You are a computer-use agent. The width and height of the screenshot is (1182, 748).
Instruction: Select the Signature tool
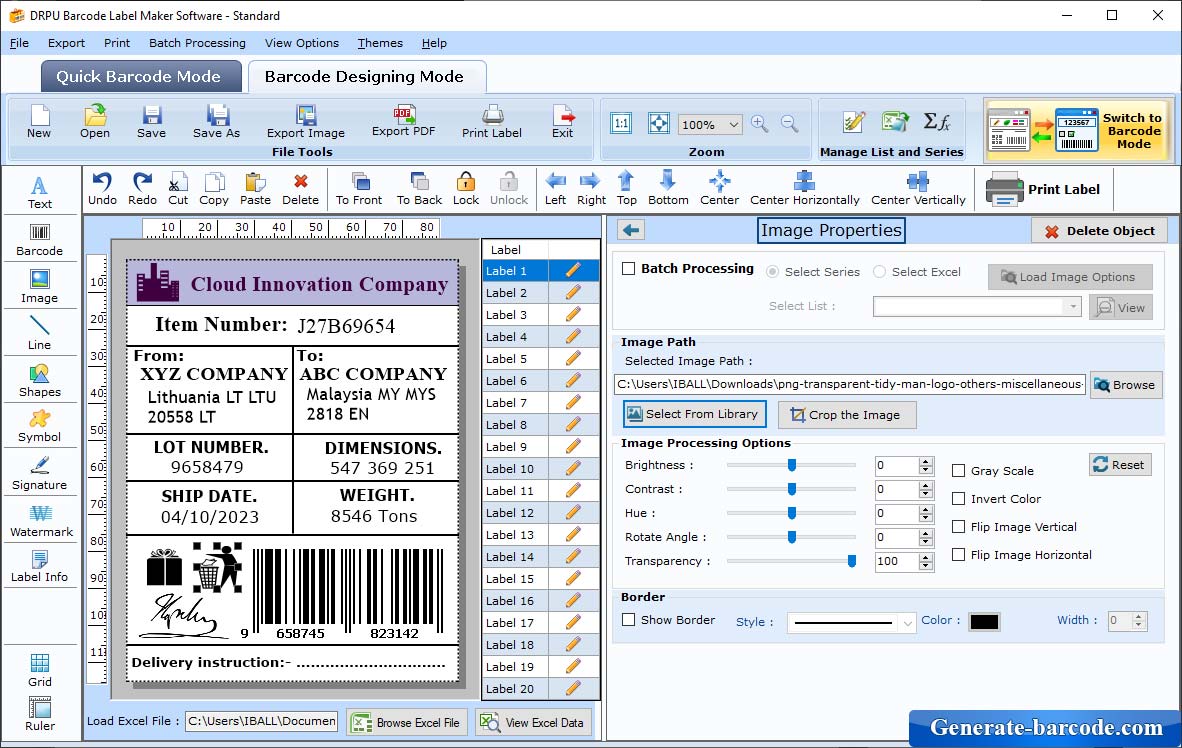39,474
